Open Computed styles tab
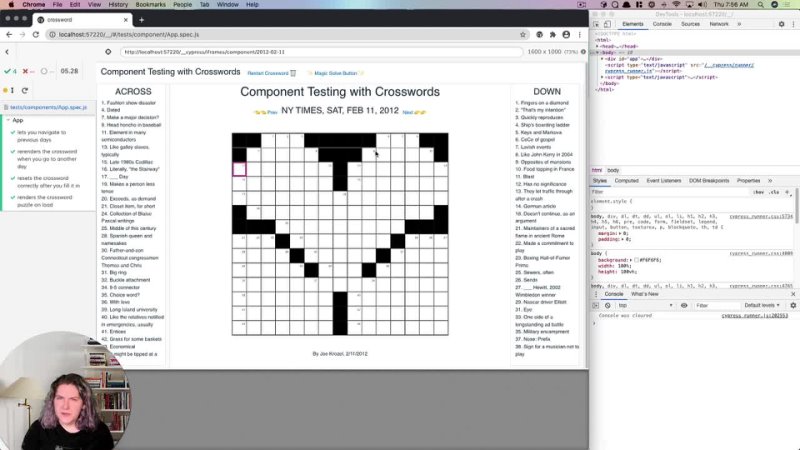Image resolution: width=800 pixels, height=450 pixels. pyautogui.click(x=627, y=181)
